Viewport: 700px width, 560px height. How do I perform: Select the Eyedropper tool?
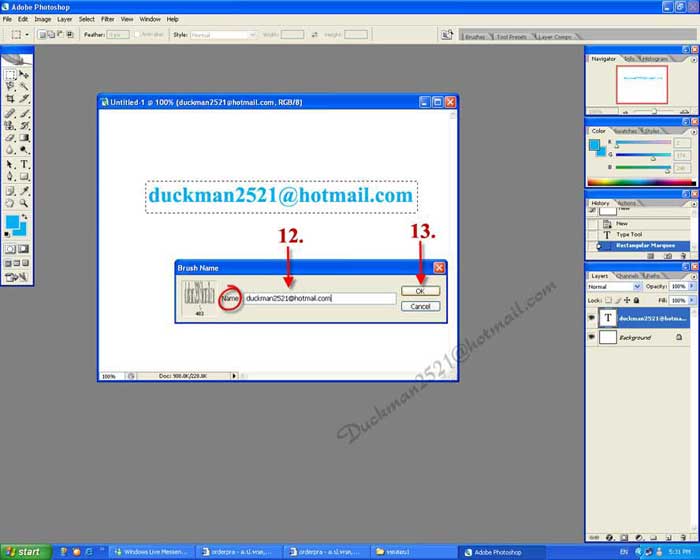pos(24,191)
